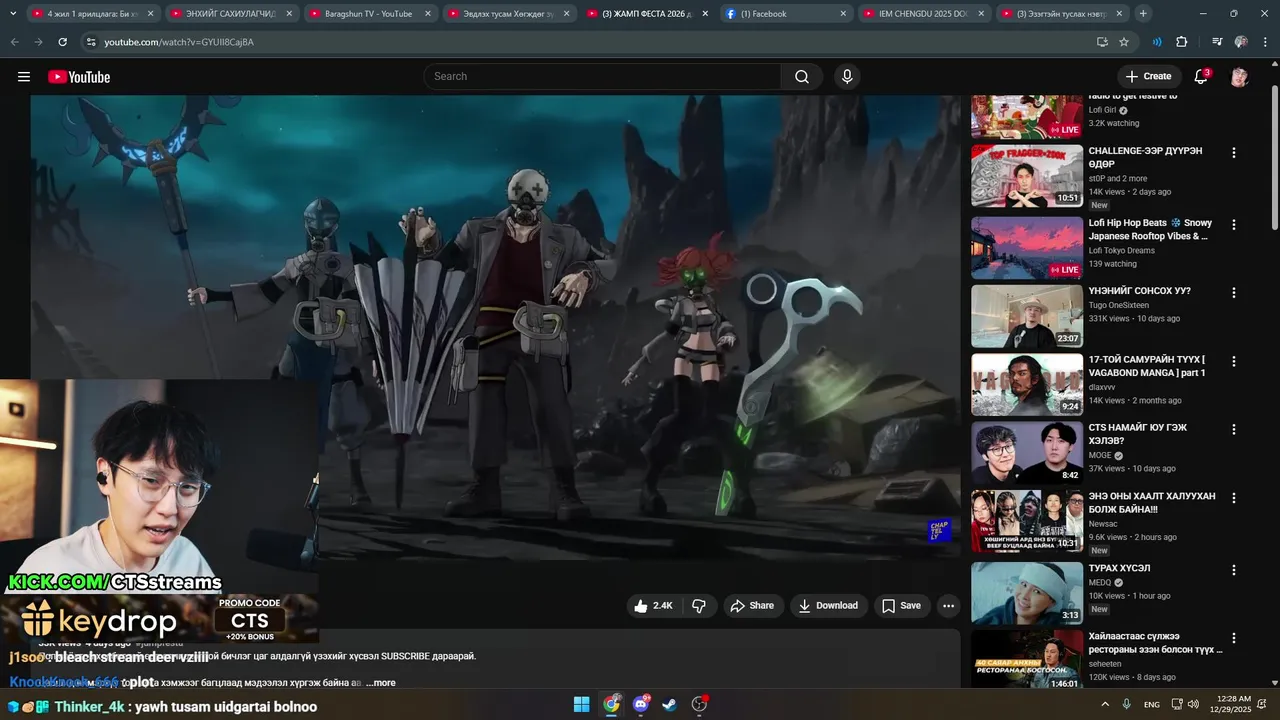Screen dimensions: 1280x720
Task: Open CTS НАМАЙГ ЮУ ГЭЖ ХЭЛЭВ? thumbnail
Action: 1027,452
